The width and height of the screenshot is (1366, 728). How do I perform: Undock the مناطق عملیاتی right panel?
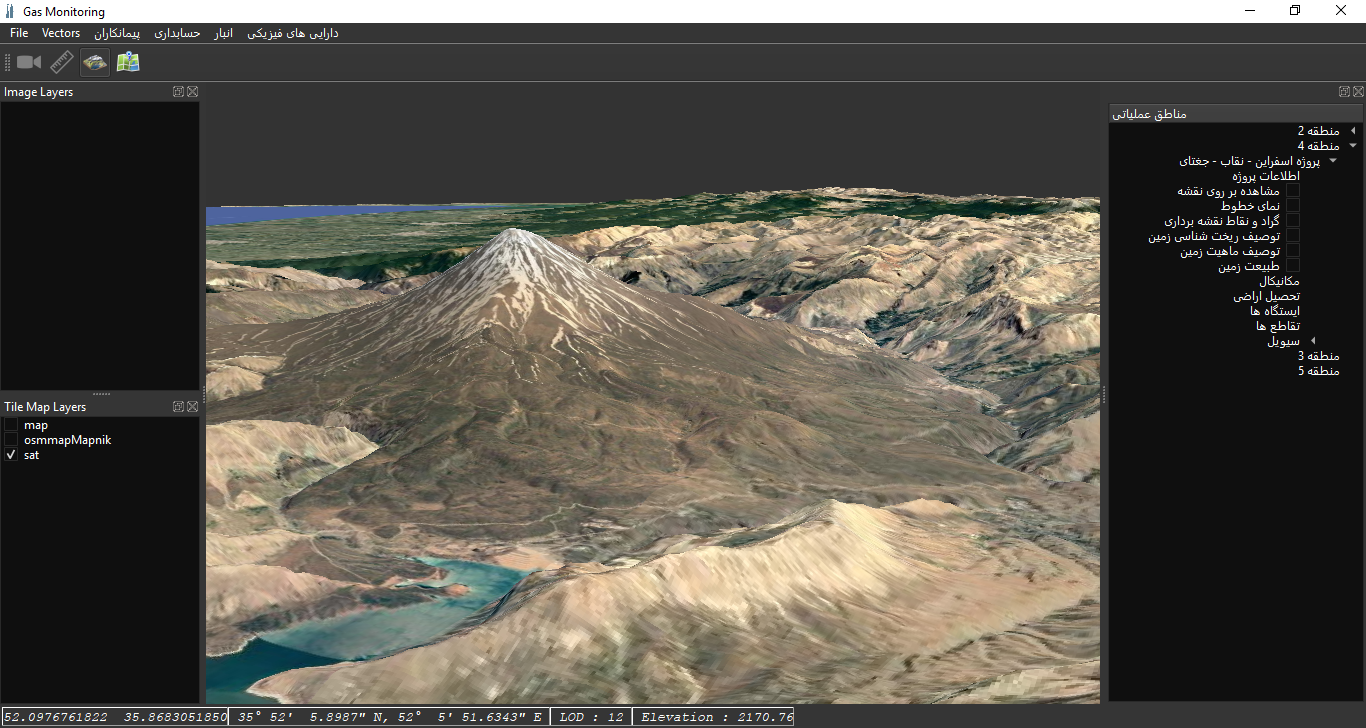point(1344,92)
